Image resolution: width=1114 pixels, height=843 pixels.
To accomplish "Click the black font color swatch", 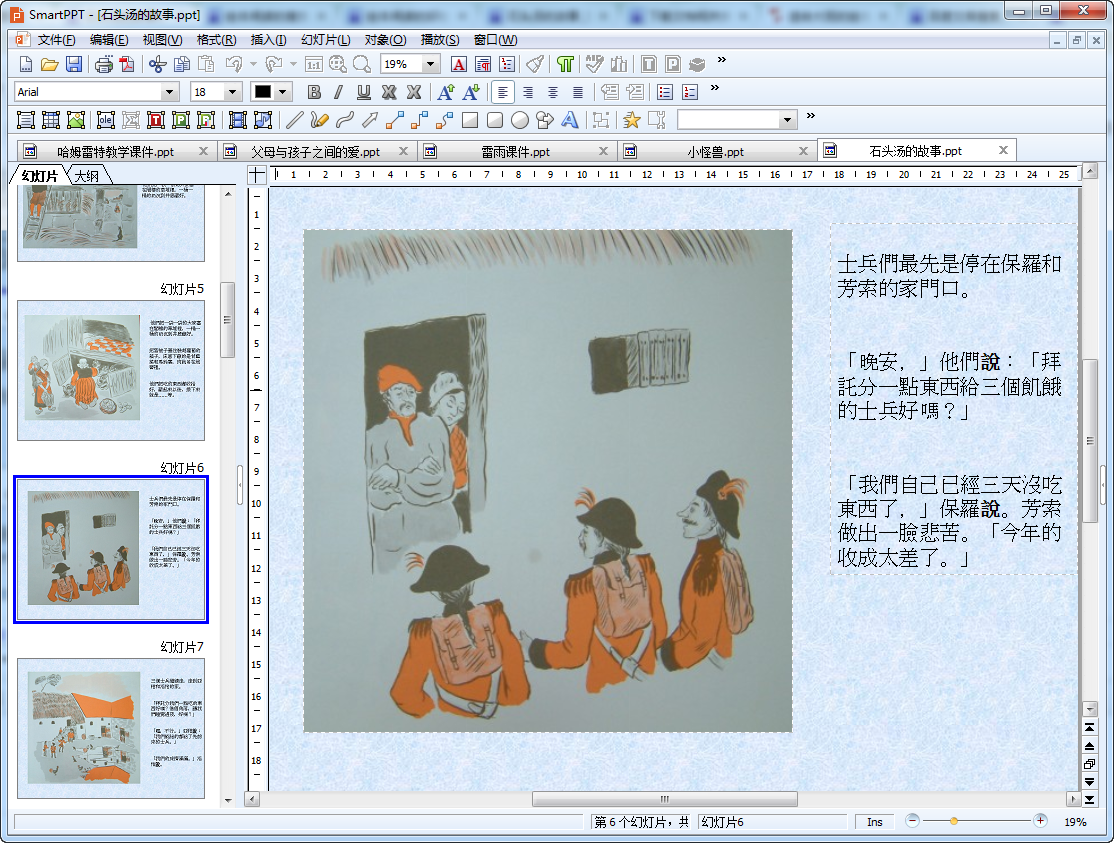I will [263, 92].
